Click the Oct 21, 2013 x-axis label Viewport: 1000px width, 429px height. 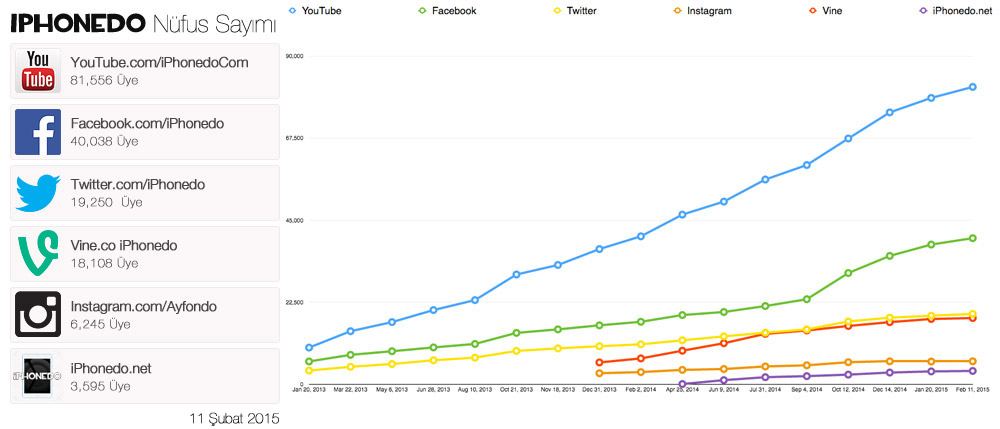pyautogui.click(x=517, y=389)
